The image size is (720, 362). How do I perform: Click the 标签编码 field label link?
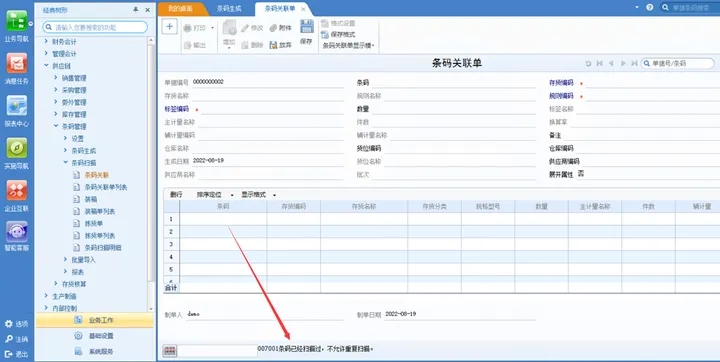(177, 109)
